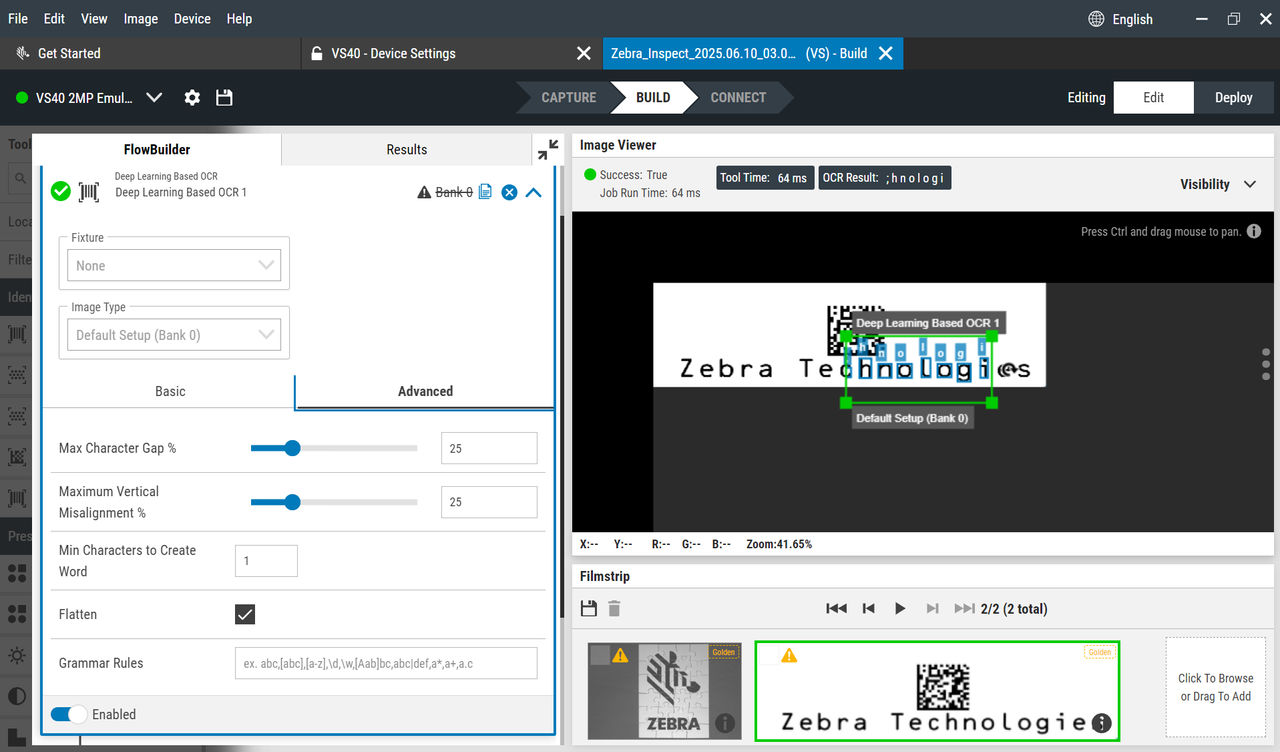Click the Max Character Gap % value field
The width and height of the screenshot is (1280, 752).
[489, 448]
